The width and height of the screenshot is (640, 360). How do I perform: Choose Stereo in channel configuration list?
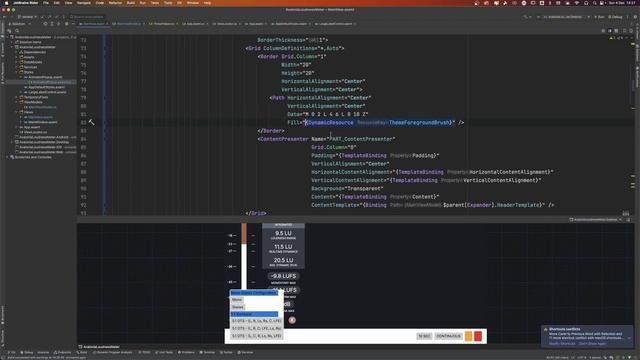click(238, 307)
